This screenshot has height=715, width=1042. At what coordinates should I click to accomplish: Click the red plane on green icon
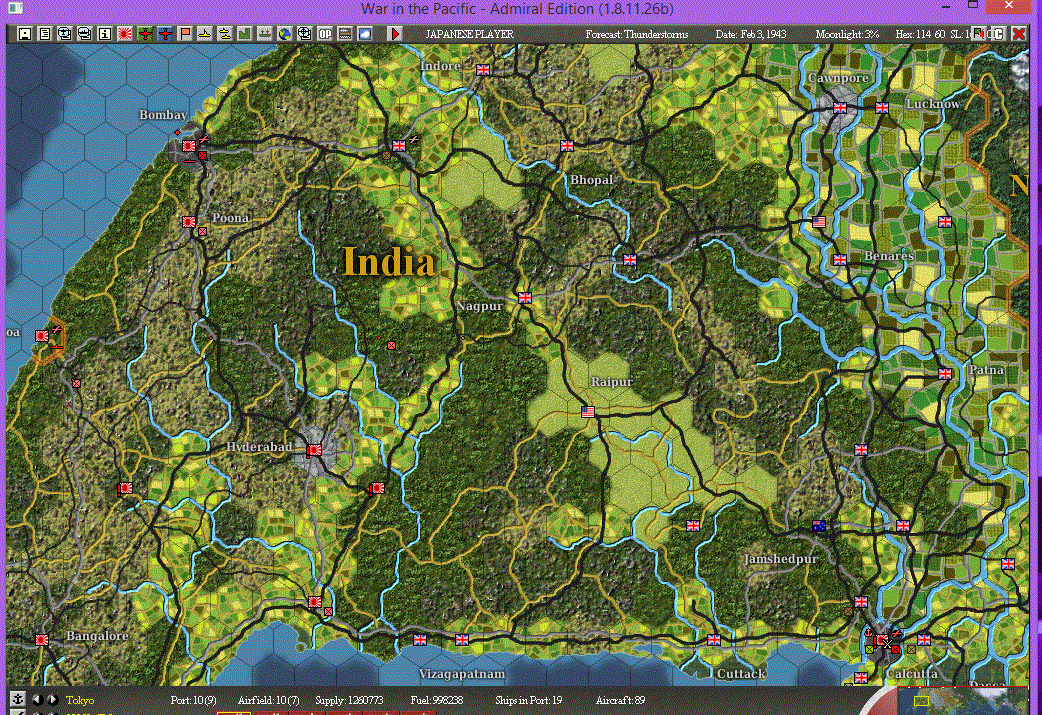pyautogui.click(x=144, y=34)
